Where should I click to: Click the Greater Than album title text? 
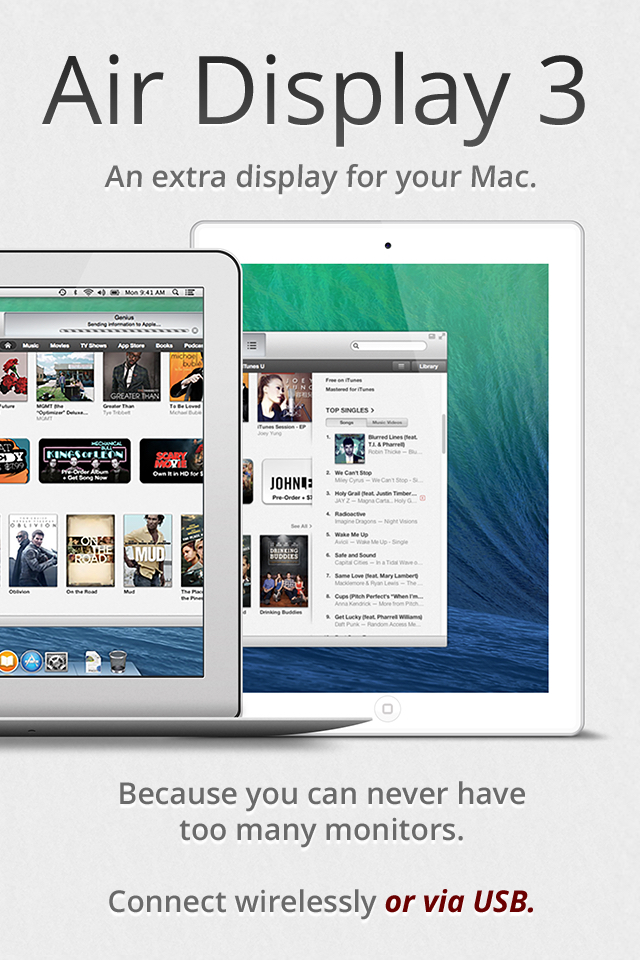click(118, 406)
